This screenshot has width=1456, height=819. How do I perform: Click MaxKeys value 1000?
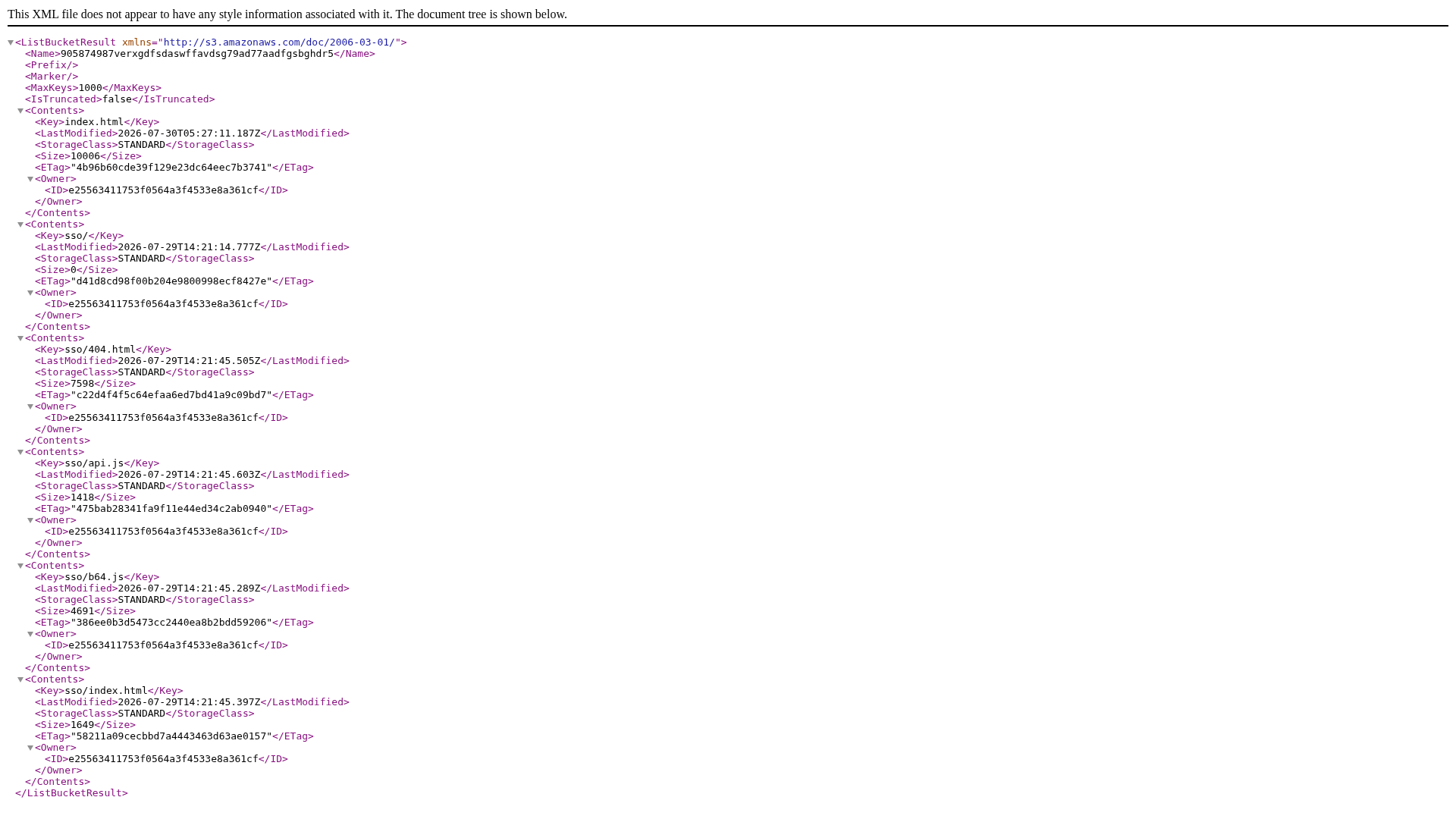[x=90, y=88]
